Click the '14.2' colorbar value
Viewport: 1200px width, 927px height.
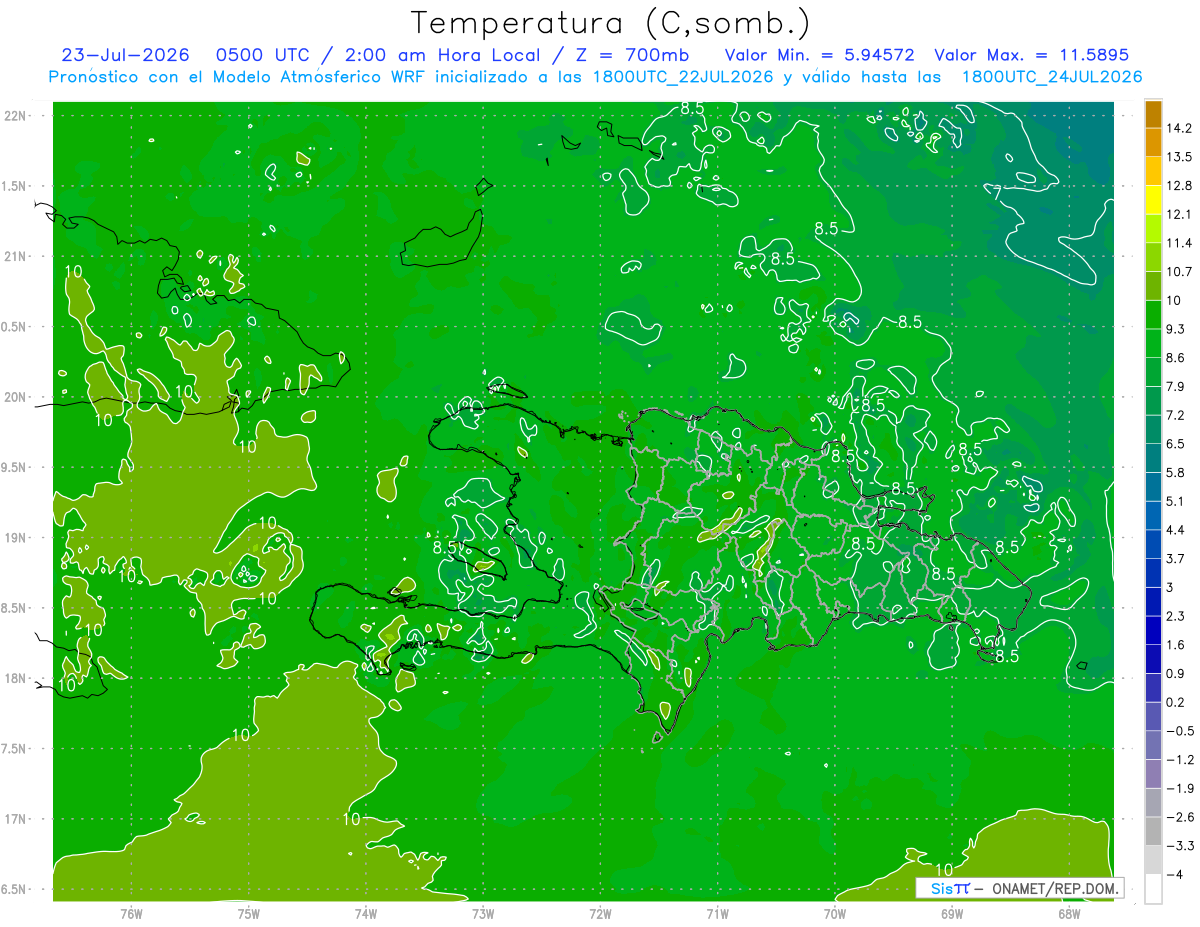pos(1180,128)
